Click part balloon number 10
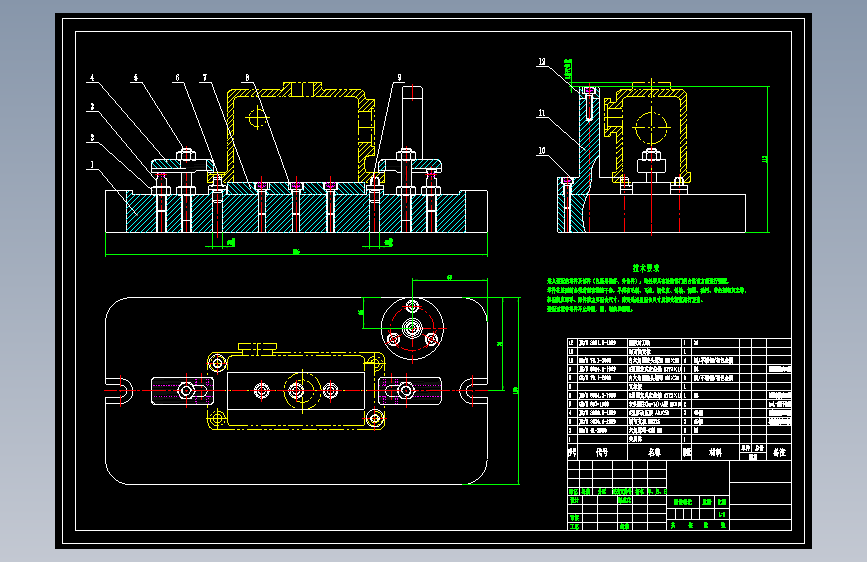 tap(542, 151)
